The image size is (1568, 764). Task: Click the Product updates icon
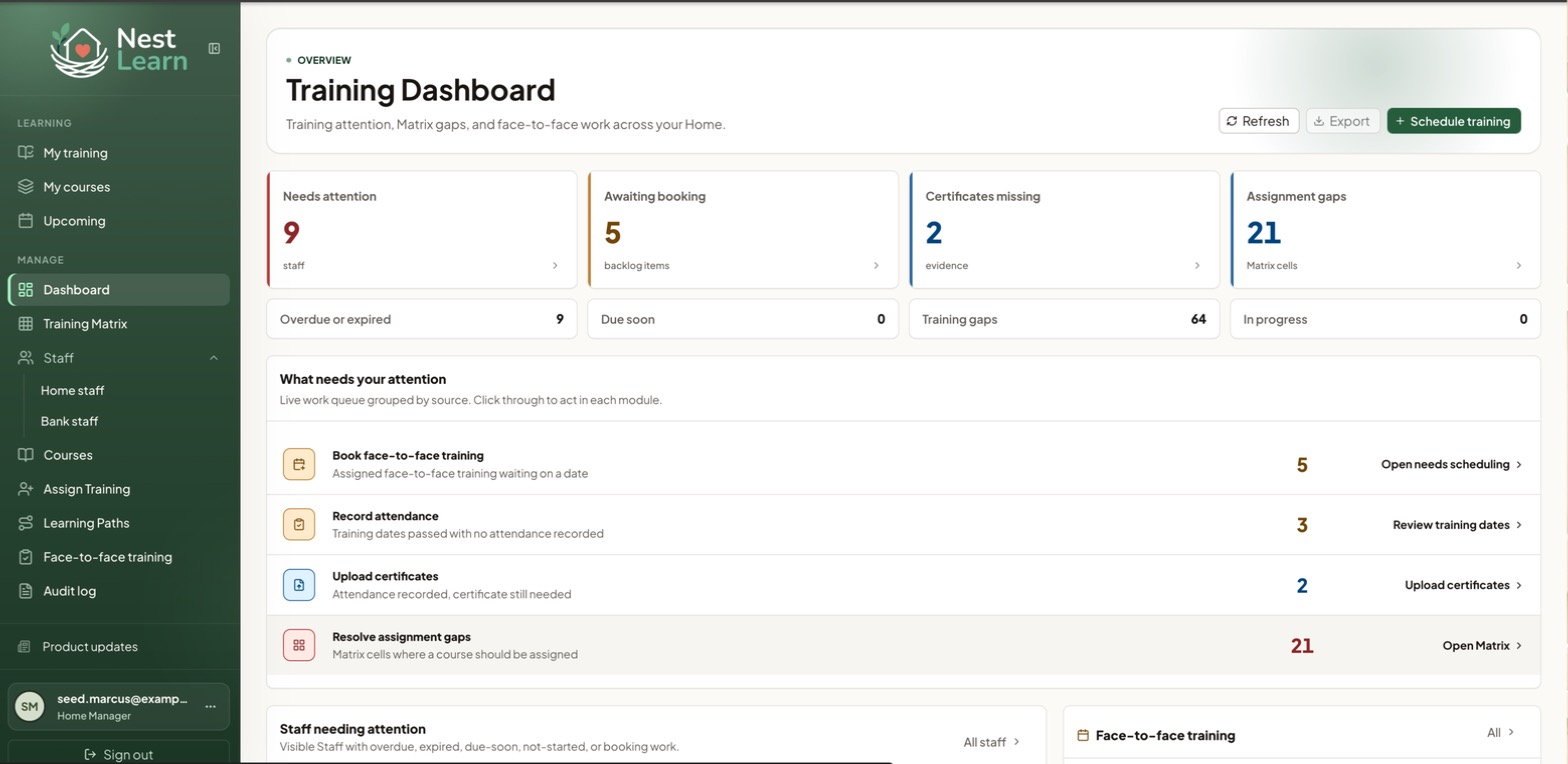tap(25, 647)
